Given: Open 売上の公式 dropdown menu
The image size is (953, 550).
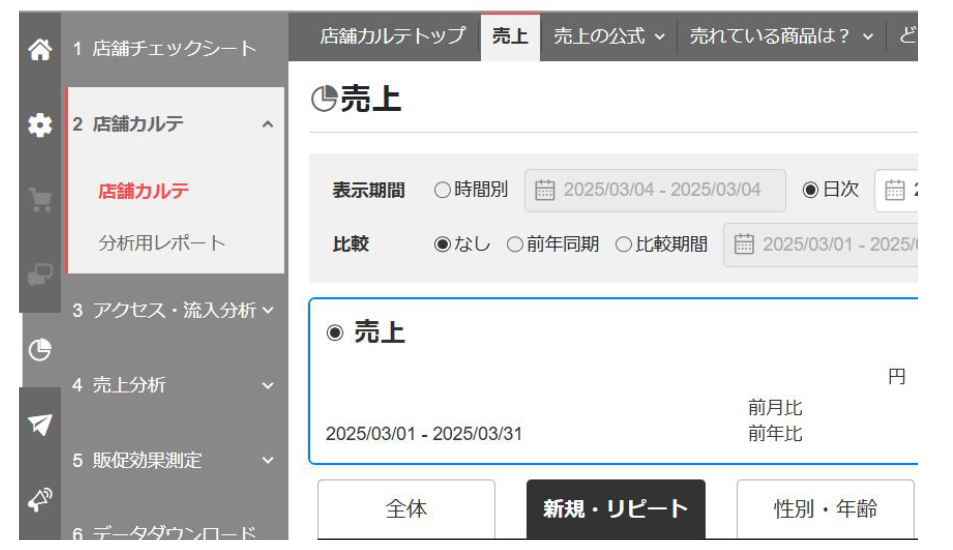Looking at the screenshot, I should pos(609,36).
